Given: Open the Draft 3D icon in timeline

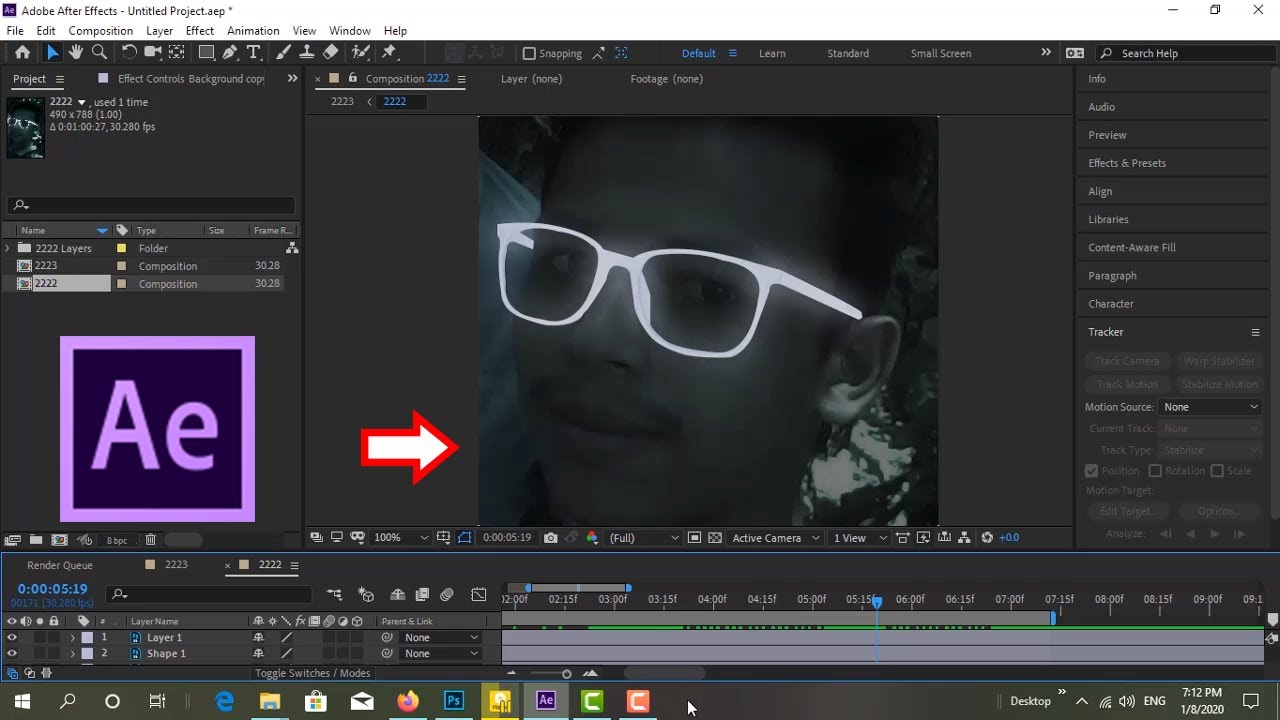Looking at the screenshot, I should pos(366,595).
